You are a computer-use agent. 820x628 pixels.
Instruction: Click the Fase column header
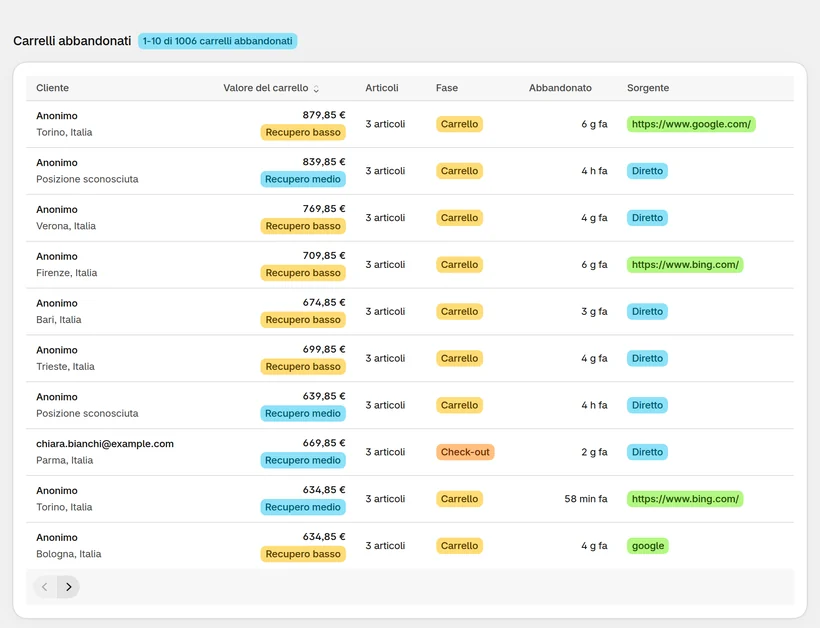click(x=447, y=88)
